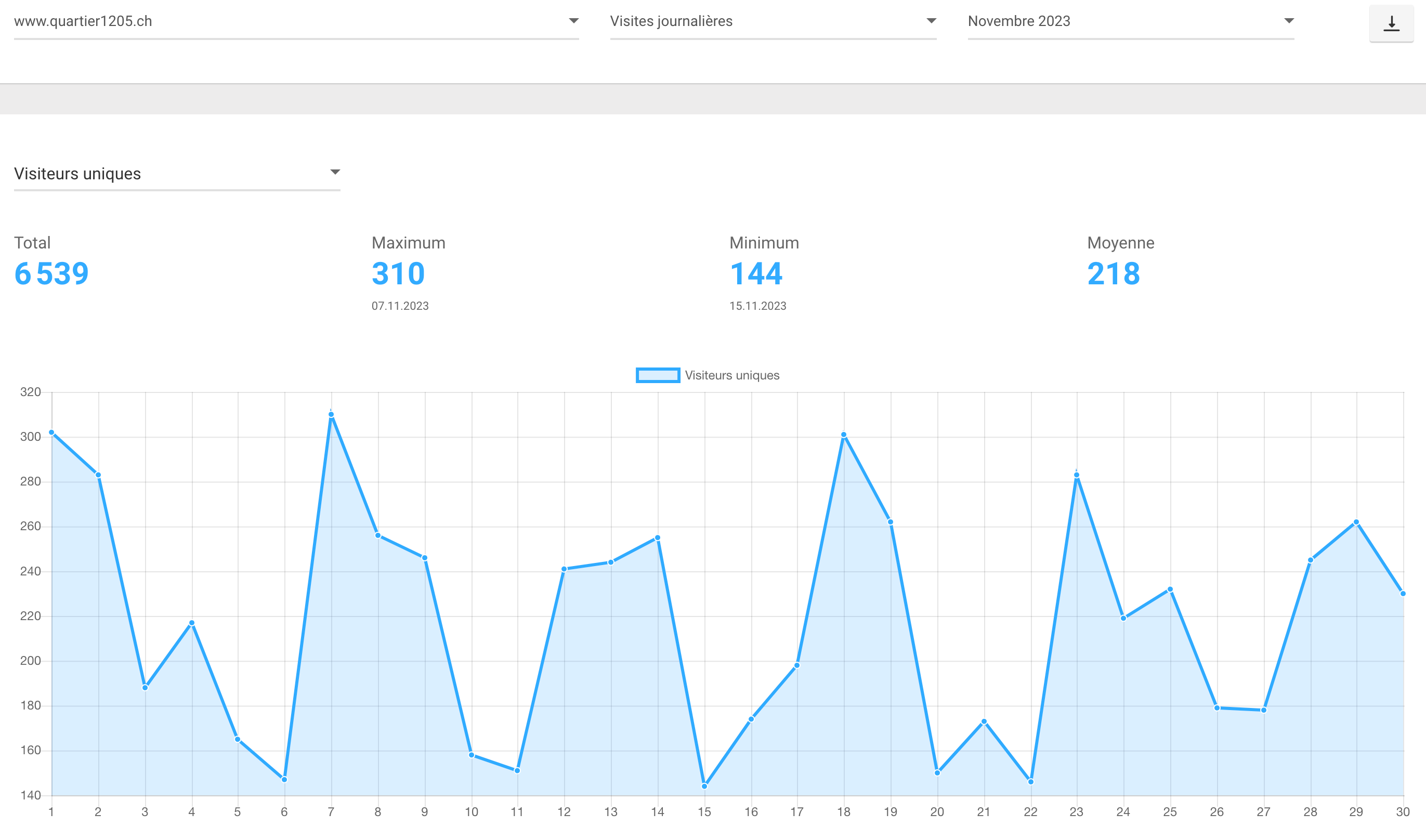This screenshot has height=840, width=1426.
Task: Click the Minimum value 144
Action: click(x=756, y=274)
